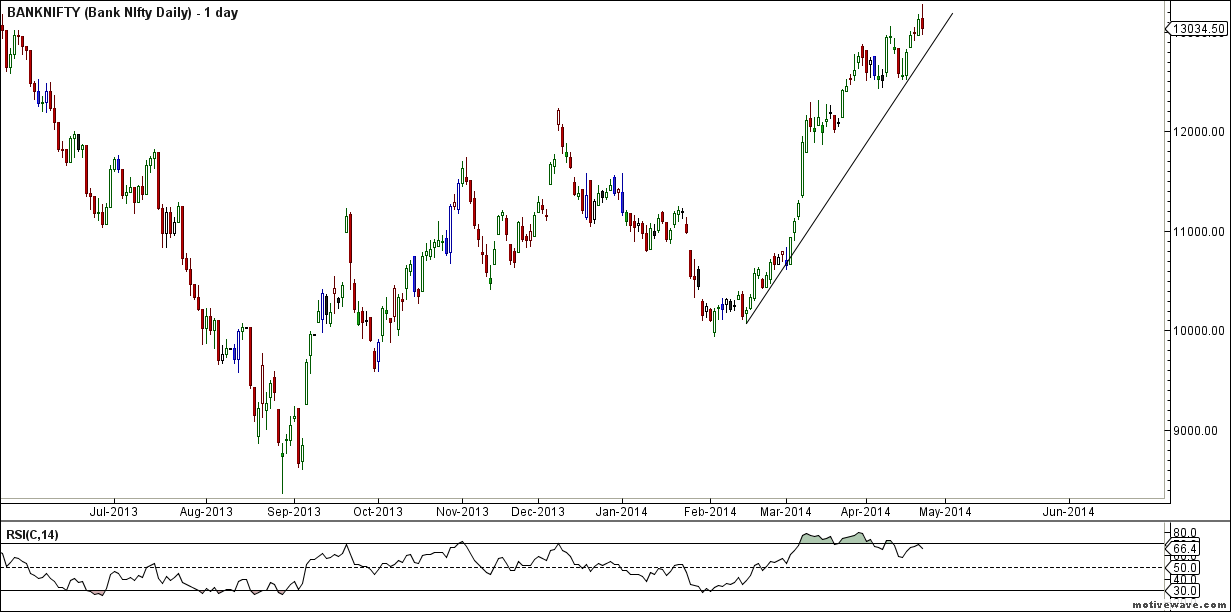The height and width of the screenshot is (612, 1231).
Task: Click the Jan-2014 date axis label
Action: tap(622, 512)
